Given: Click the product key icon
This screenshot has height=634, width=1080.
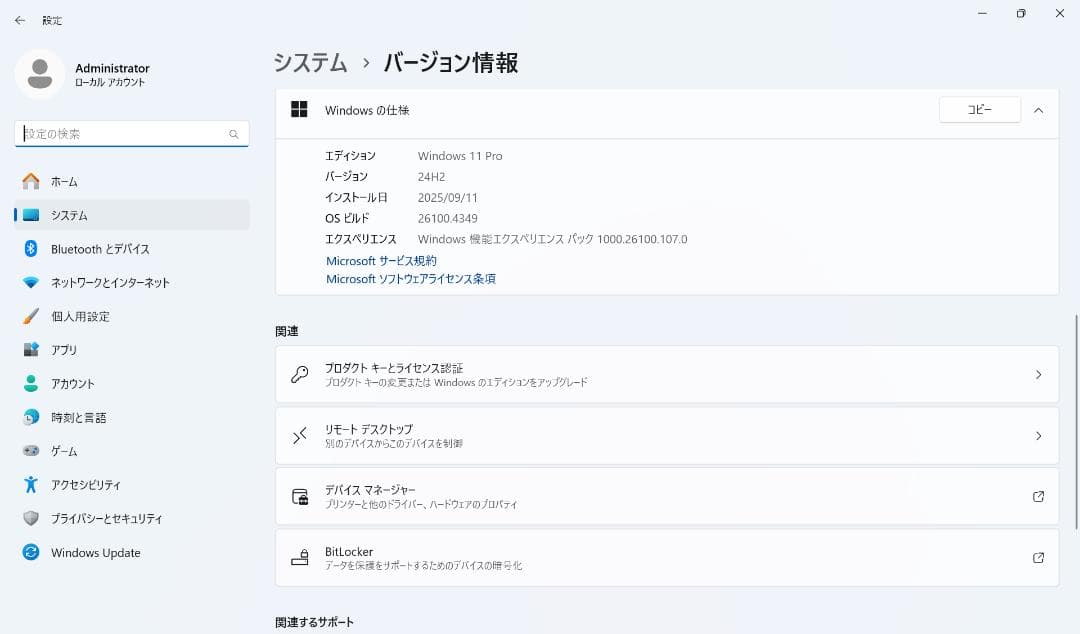Looking at the screenshot, I should (x=300, y=374).
